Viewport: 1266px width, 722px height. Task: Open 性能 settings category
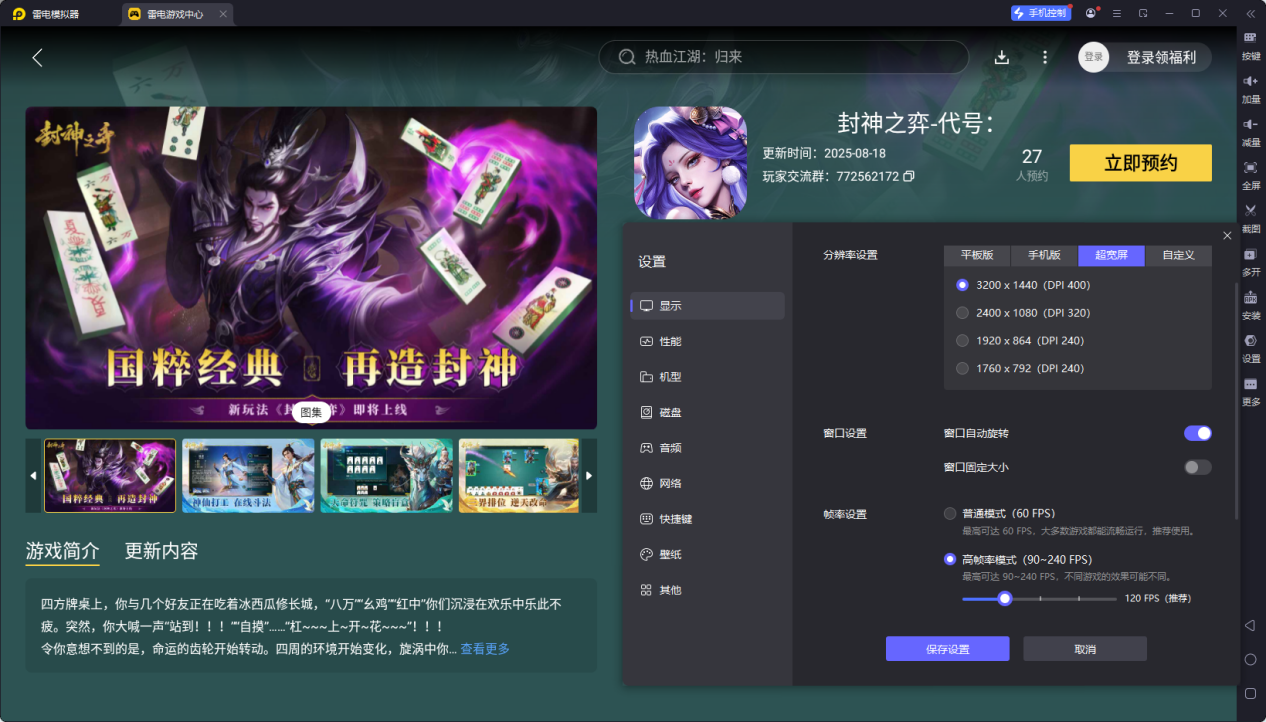point(708,341)
